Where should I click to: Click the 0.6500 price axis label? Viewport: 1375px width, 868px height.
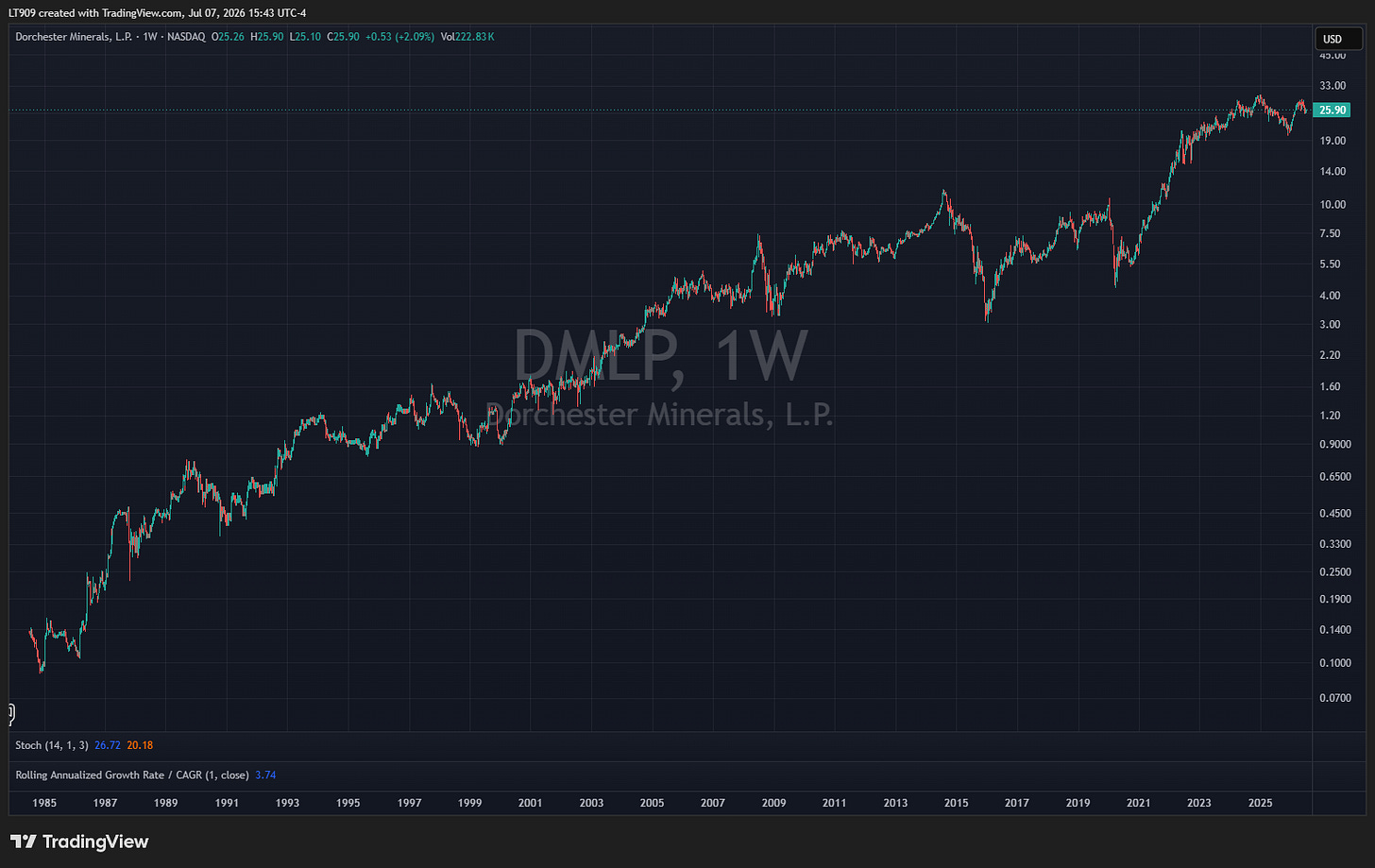(x=1335, y=477)
